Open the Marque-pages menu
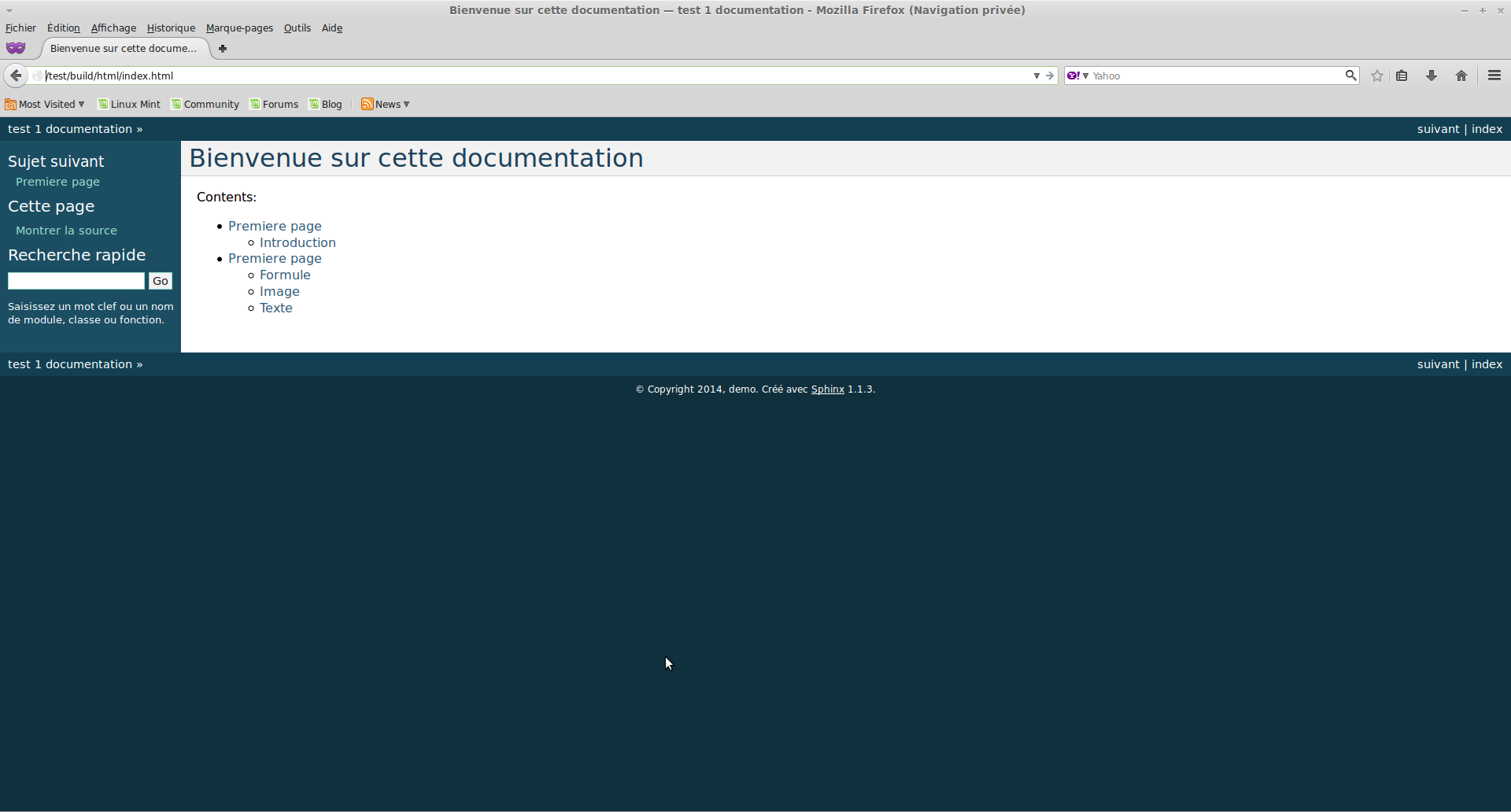The height and width of the screenshot is (812, 1511). [x=239, y=28]
